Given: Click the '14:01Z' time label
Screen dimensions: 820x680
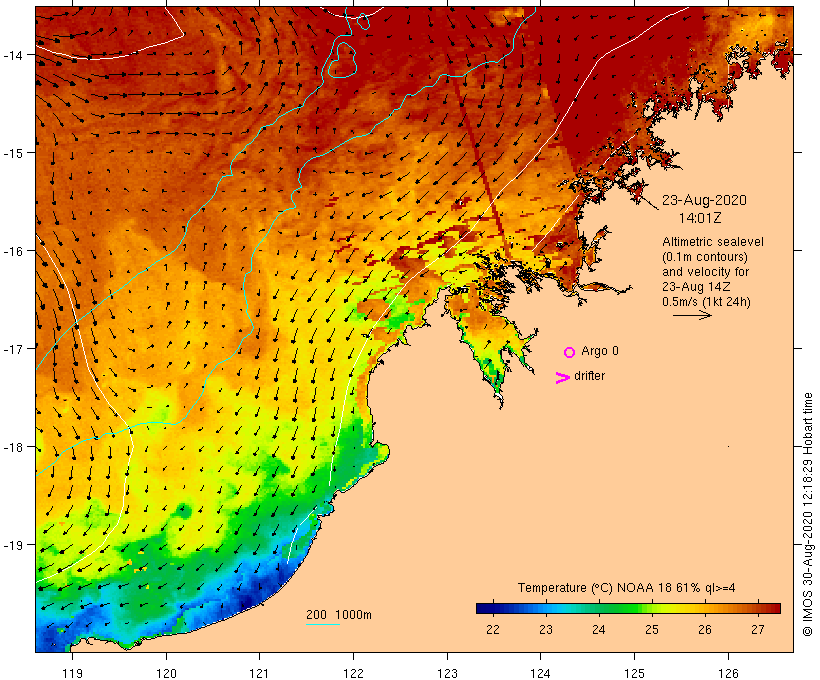Looking at the screenshot, I should tap(700, 218).
